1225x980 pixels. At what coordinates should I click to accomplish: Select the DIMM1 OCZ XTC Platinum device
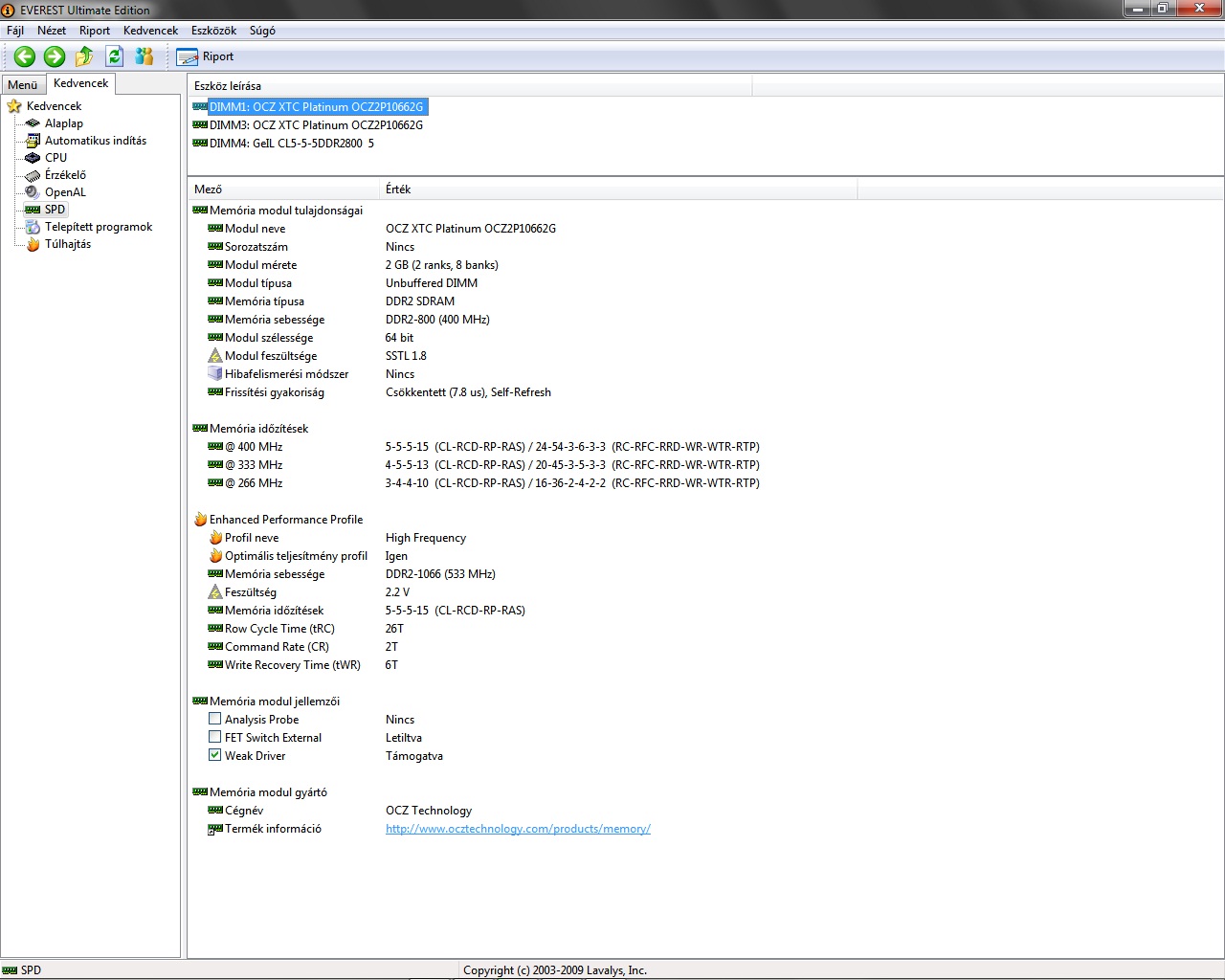316,107
